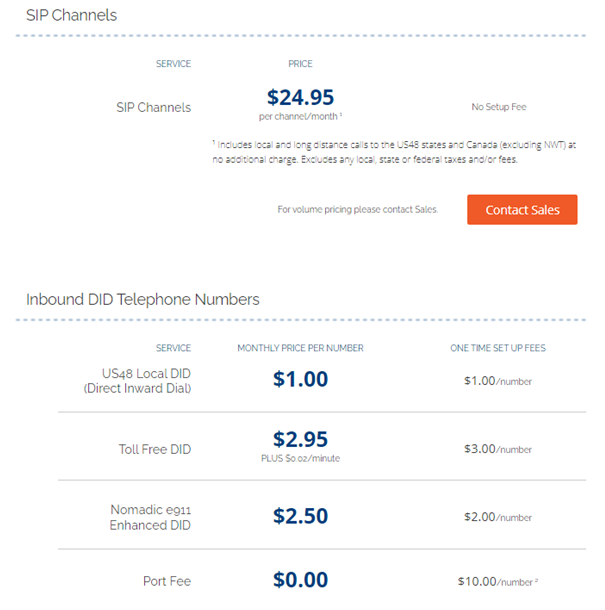
Task: Click the $1.00/number setup fee
Action: pyautogui.click(x=498, y=380)
